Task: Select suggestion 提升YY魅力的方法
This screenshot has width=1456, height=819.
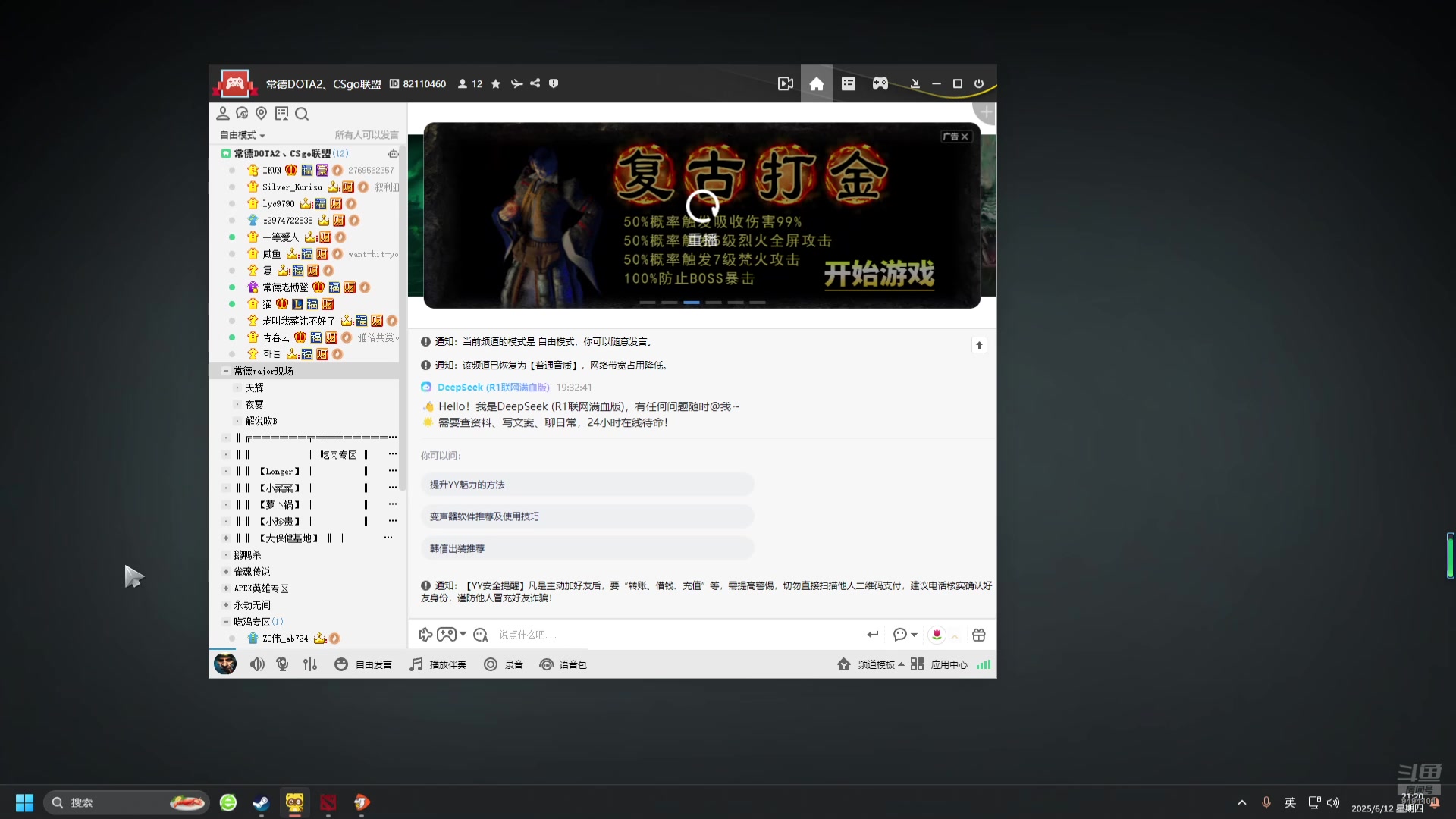Action: coord(588,485)
